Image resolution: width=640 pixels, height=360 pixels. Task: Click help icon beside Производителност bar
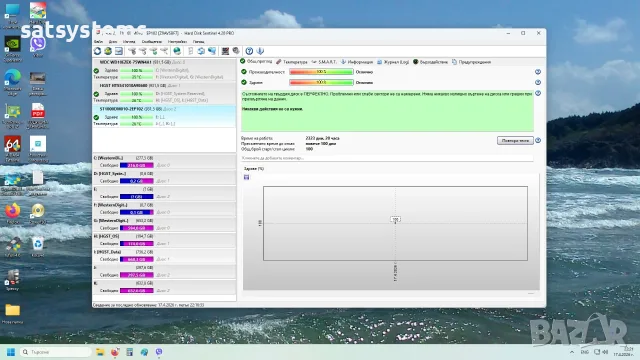538,72
